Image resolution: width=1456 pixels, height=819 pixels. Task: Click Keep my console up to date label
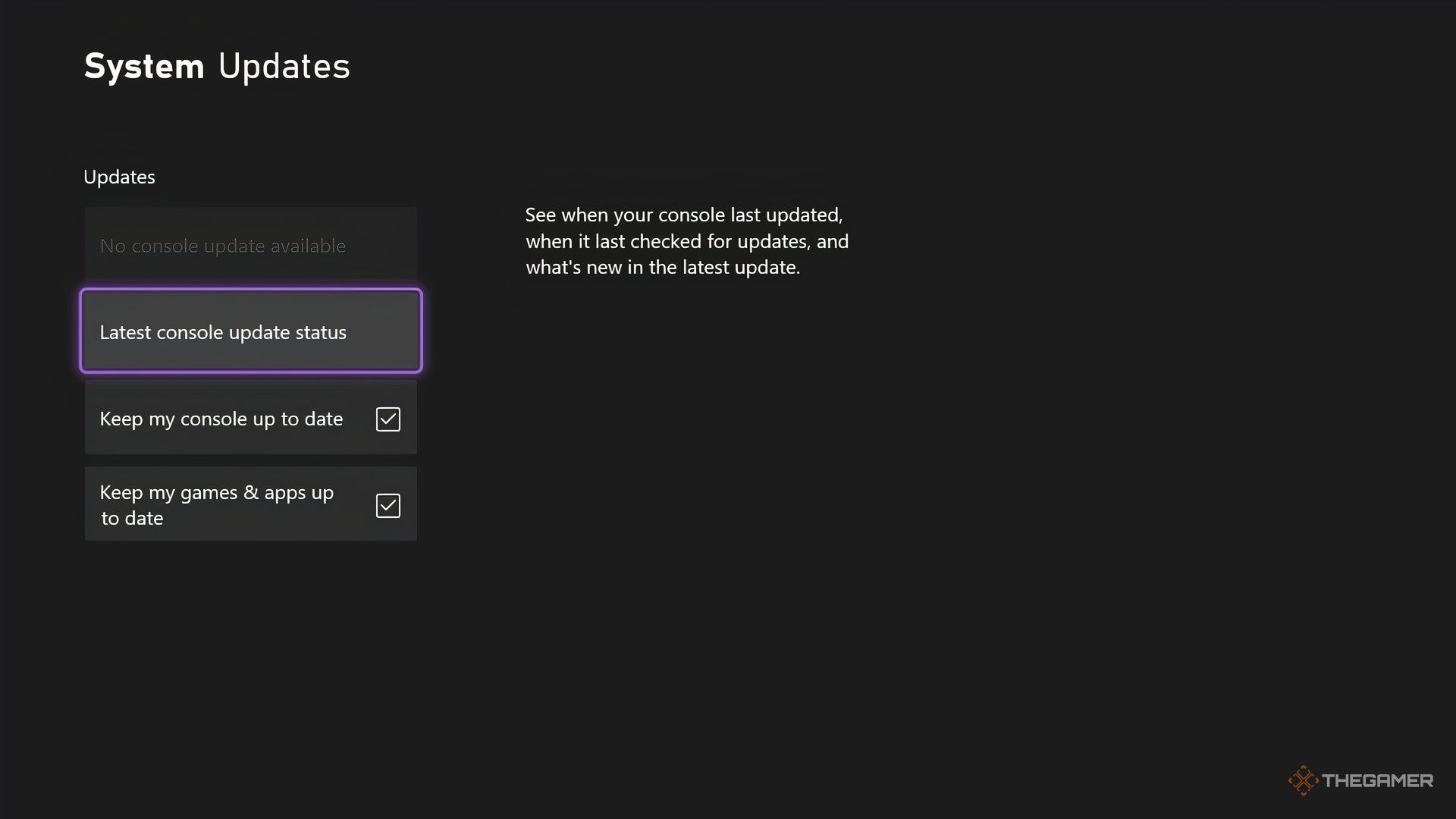coord(221,419)
